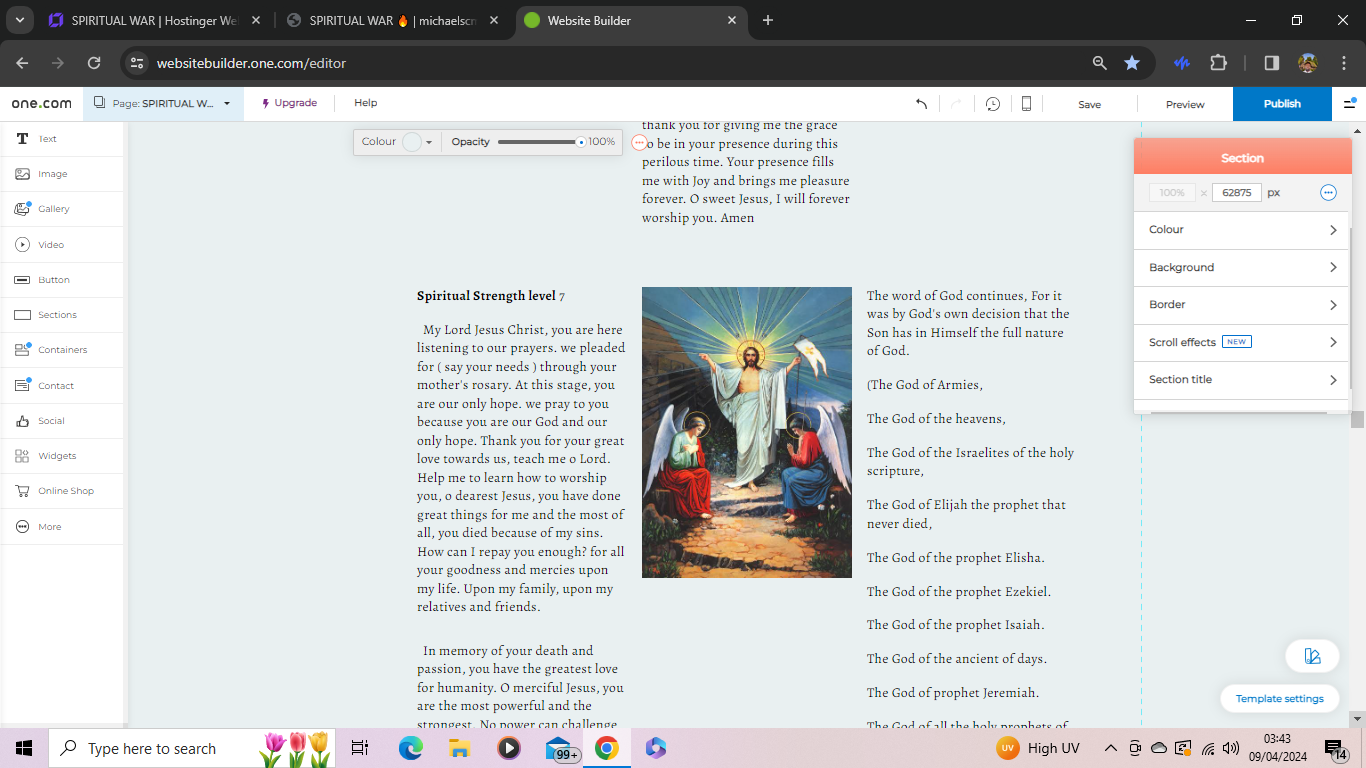Open the Help menu
Image resolution: width=1366 pixels, height=768 pixels.
pyautogui.click(x=366, y=103)
